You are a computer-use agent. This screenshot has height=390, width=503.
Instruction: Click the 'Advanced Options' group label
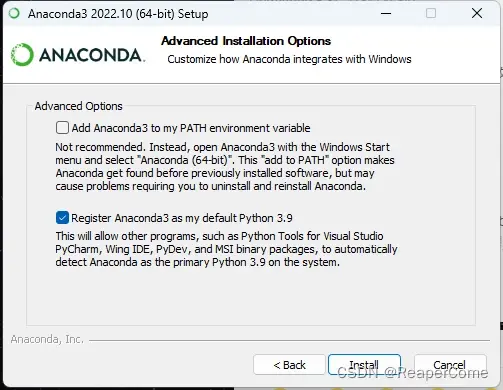pos(79,106)
